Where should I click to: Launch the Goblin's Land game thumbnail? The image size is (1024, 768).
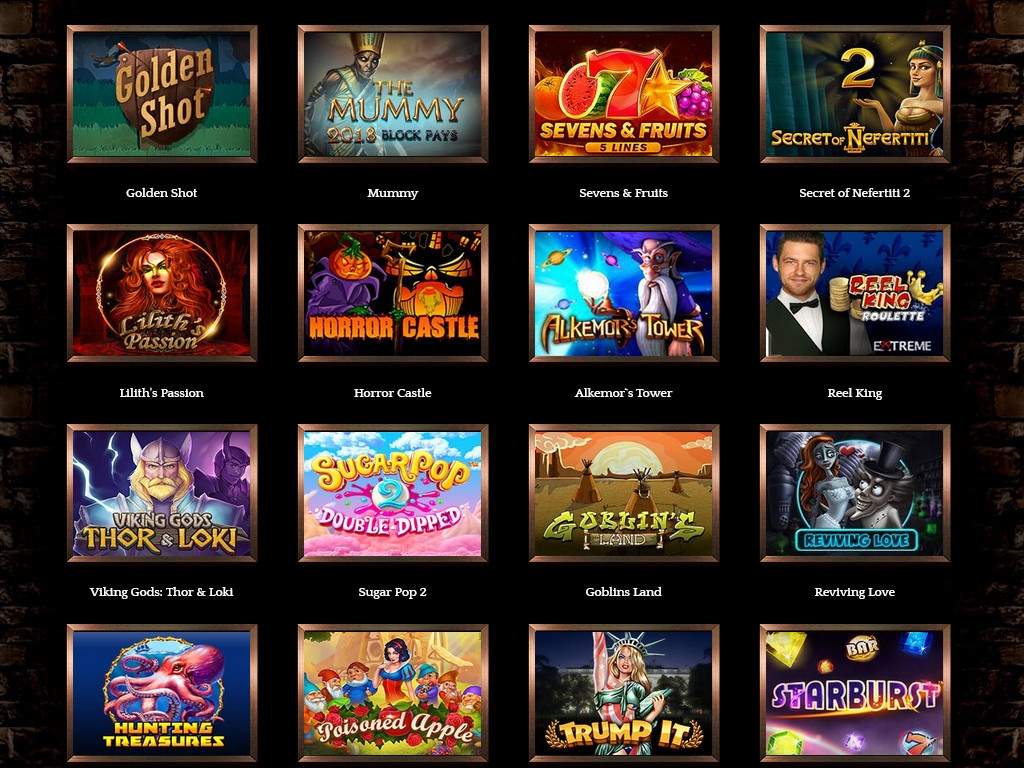(624, 493)
